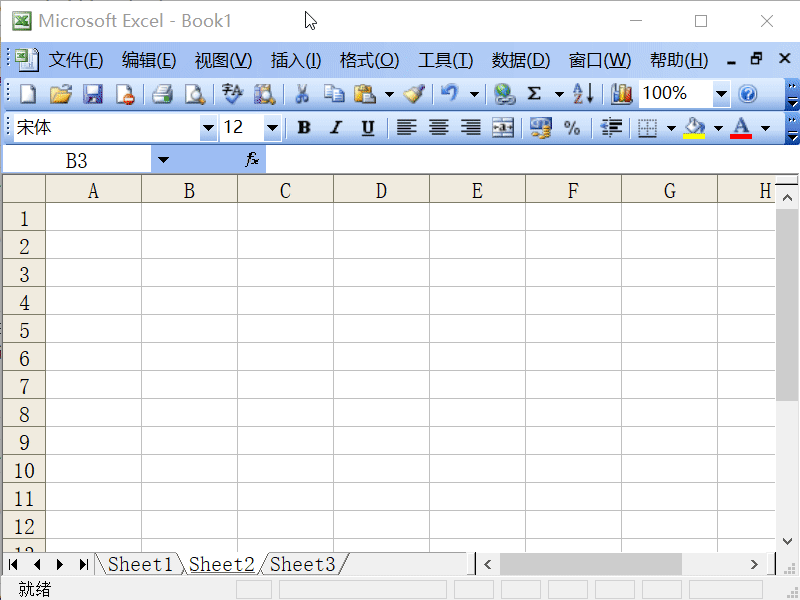Expand the font size 12 dropdown
This screenshot has width=800, height=600.
click(272, 127)
